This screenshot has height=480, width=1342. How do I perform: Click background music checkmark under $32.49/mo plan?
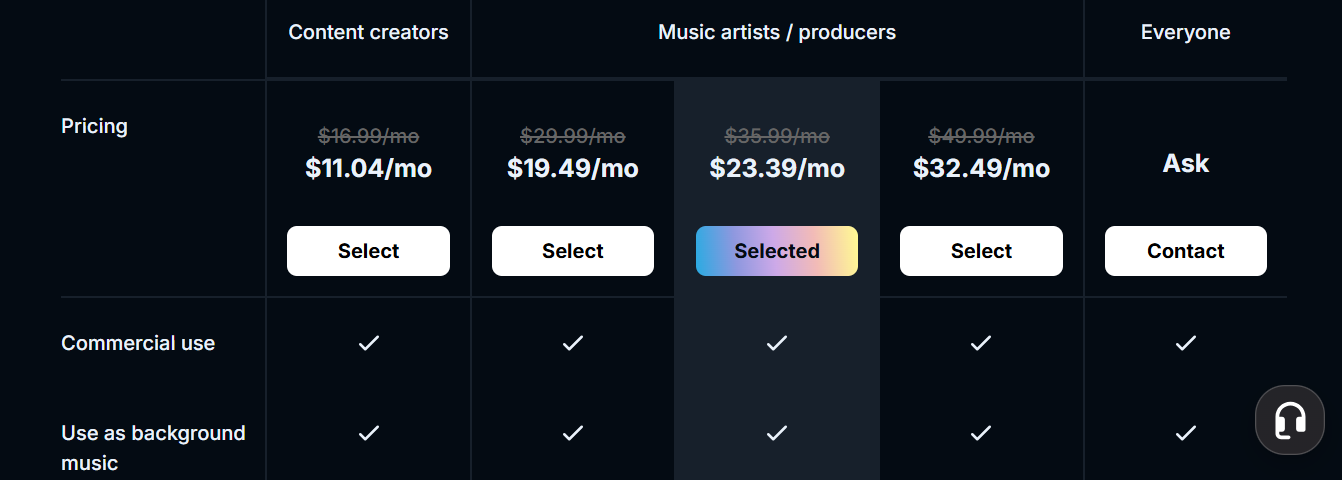click(981, 433)
